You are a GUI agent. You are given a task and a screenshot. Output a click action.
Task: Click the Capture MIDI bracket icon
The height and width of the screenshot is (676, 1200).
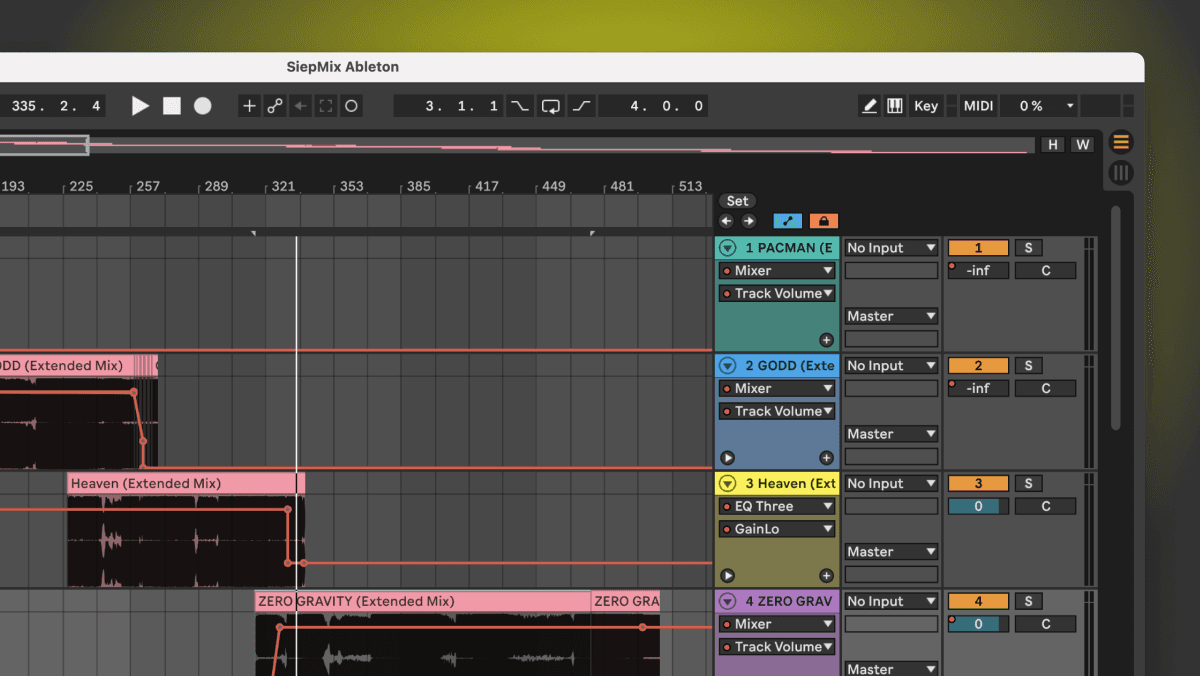326,106
